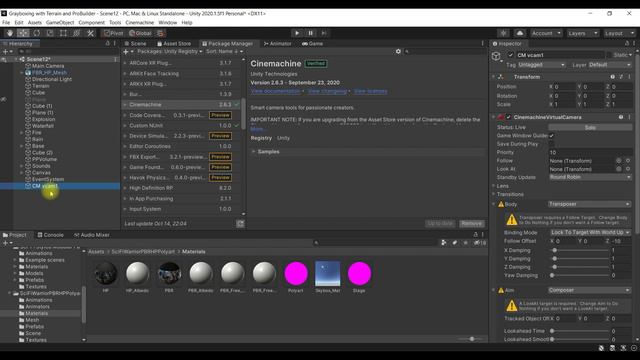The height and width of the screenshot is (360, 640).
Task: Select the Skybox_Mat material
Action: click(327, 273)
